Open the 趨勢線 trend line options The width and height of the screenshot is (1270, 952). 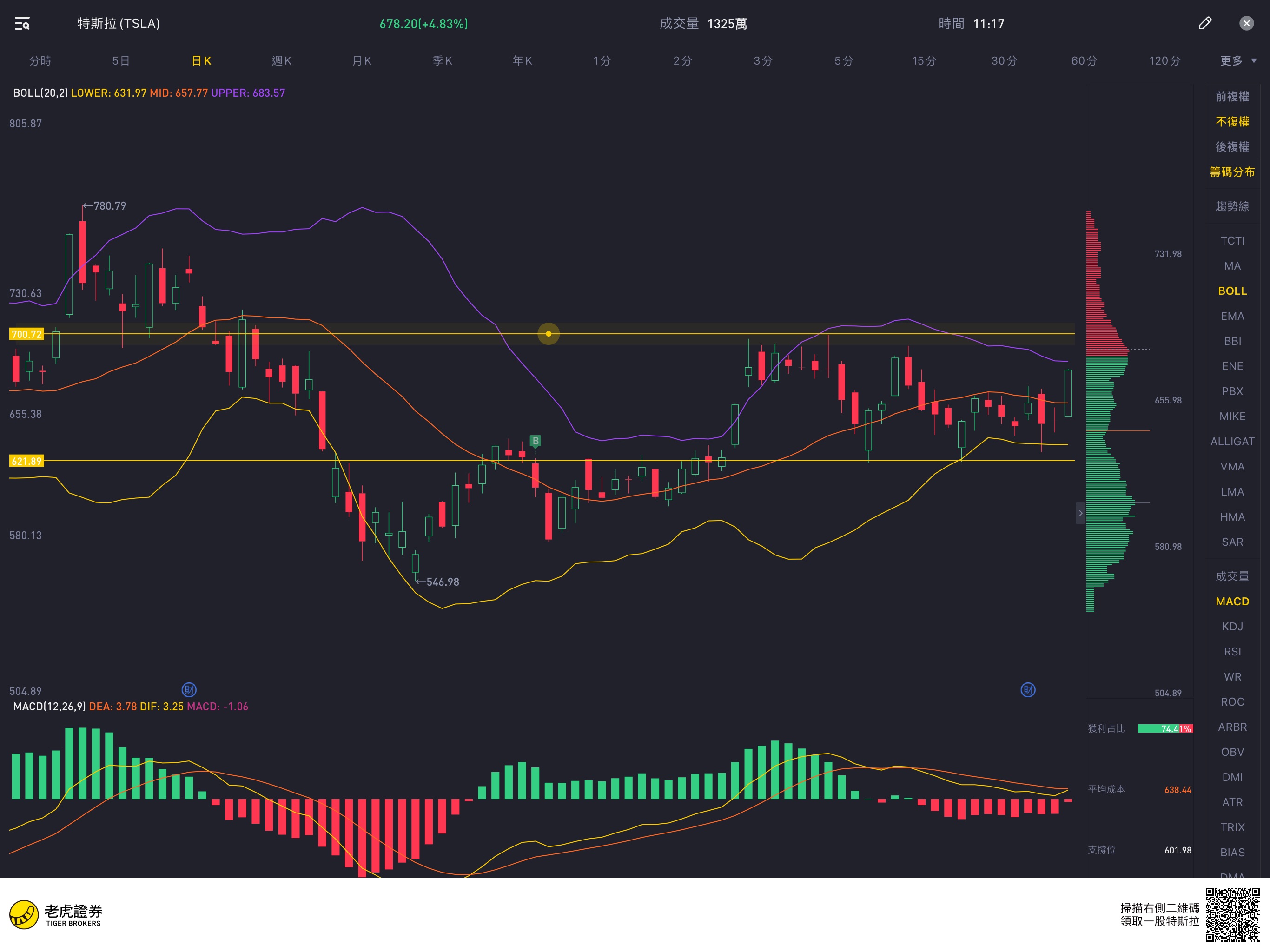pyautogui.click(x=1232, y=206)
